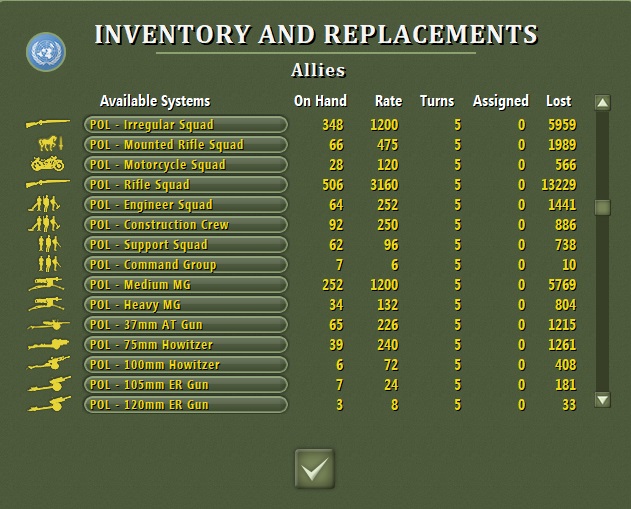Click Lost value 5769 for Medium MG

(x=562, y=285)
